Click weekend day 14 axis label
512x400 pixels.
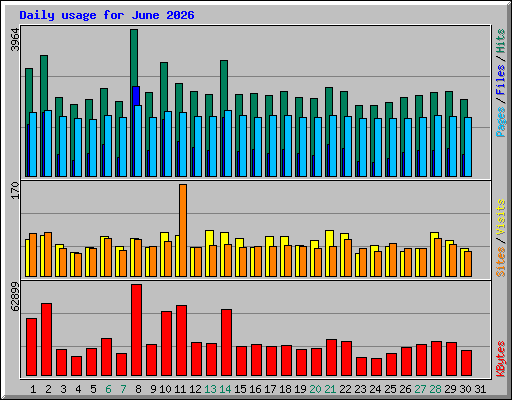point(225,389)
